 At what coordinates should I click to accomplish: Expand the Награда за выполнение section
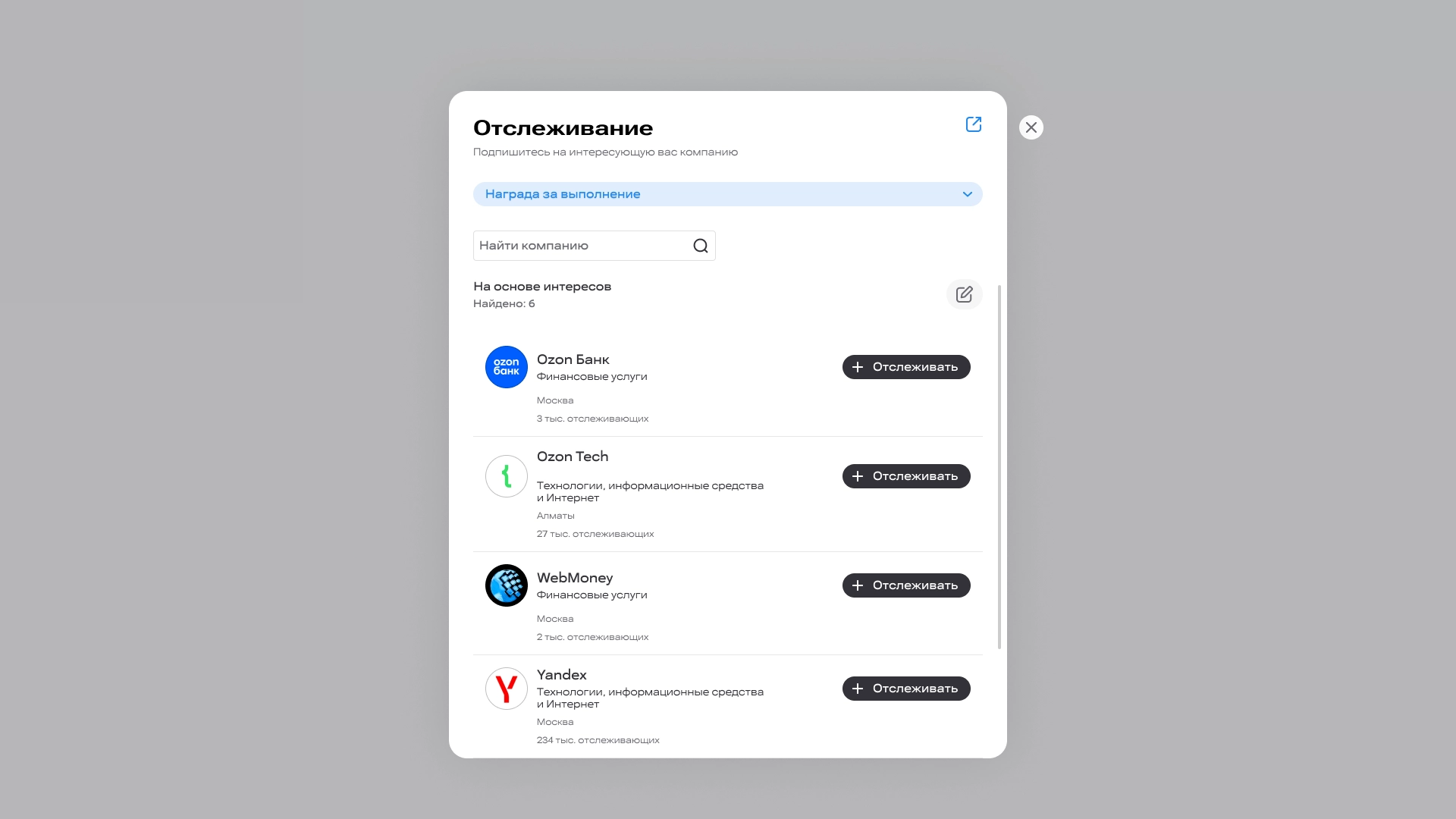(x=728, y=194)
